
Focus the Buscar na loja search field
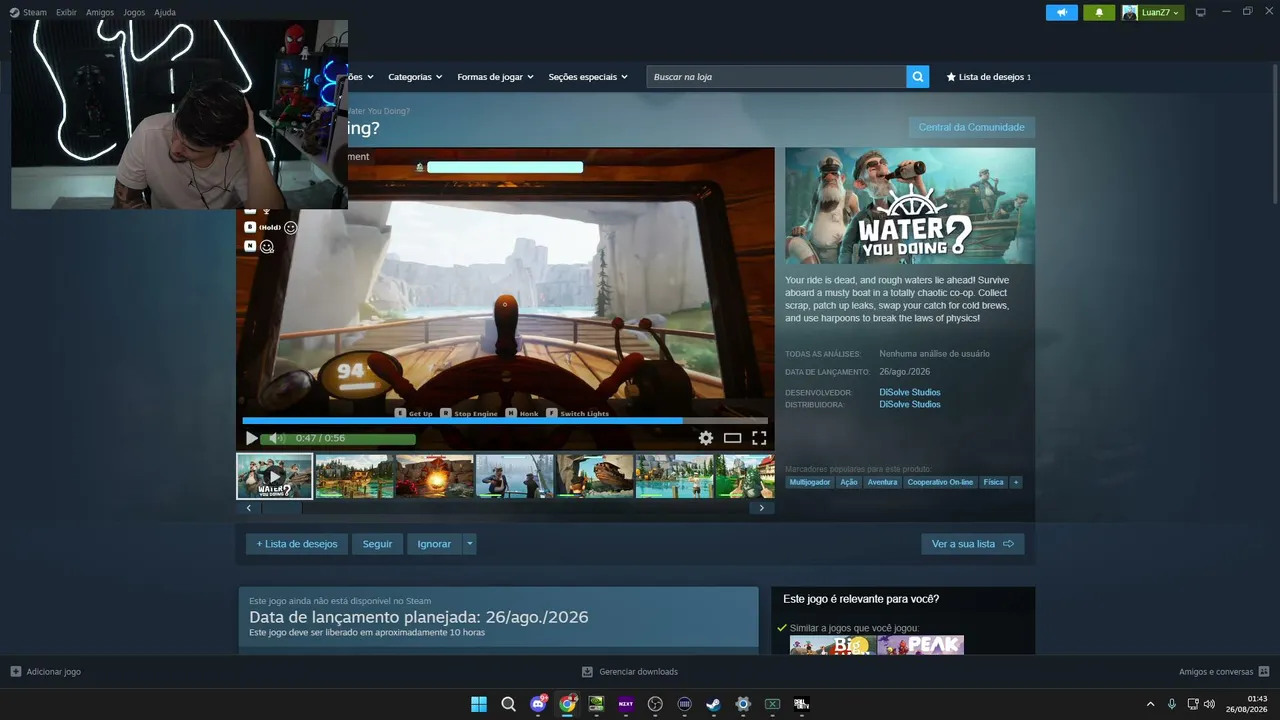tap(777, 77)
